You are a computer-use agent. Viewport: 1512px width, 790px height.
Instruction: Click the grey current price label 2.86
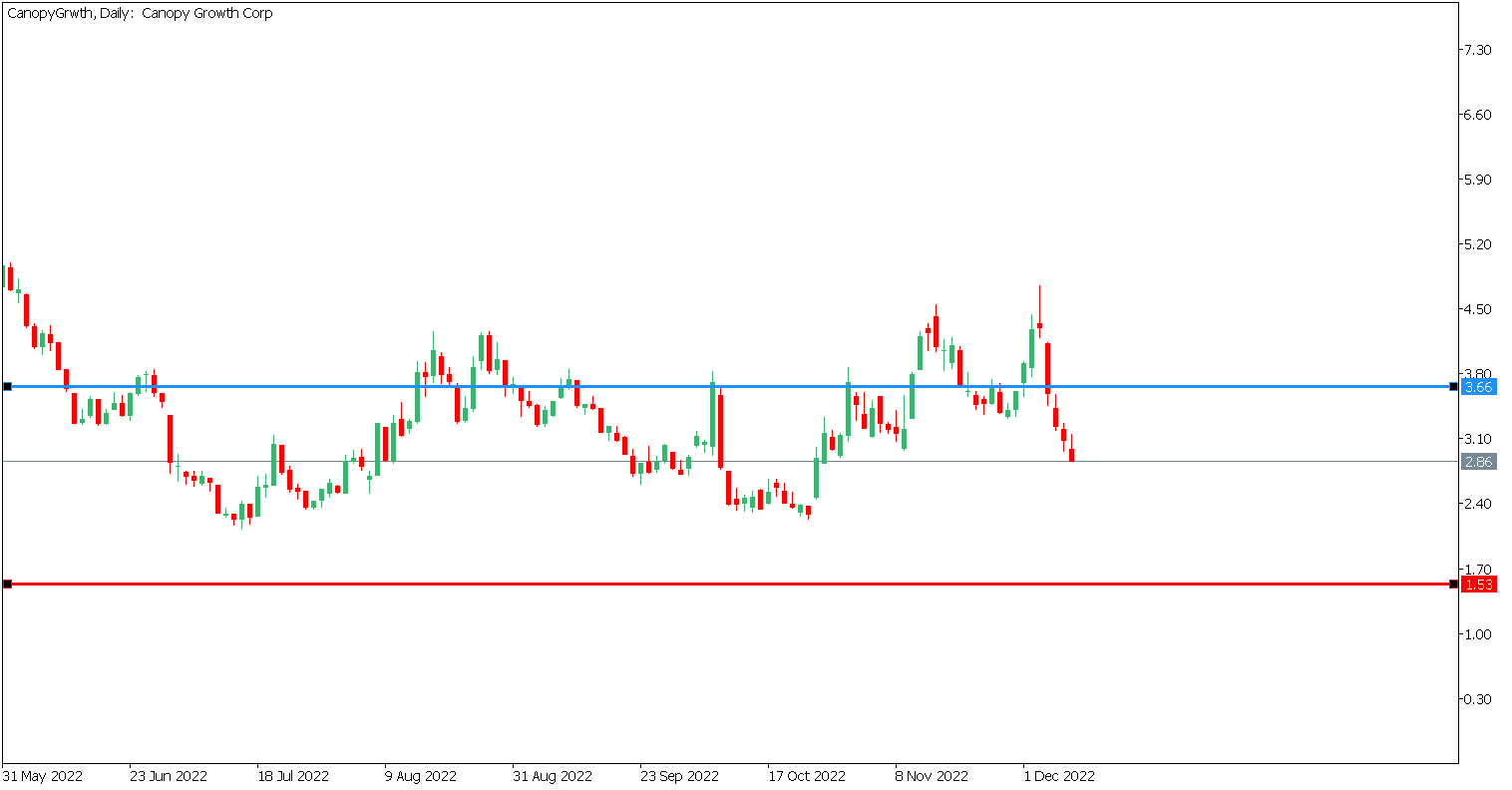click(x=1478, y=462)
